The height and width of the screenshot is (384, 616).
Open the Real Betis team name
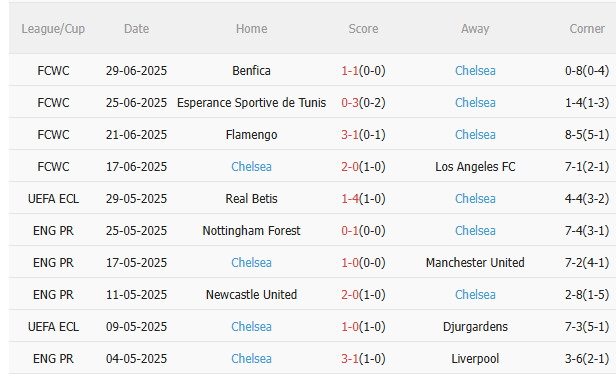251,199
